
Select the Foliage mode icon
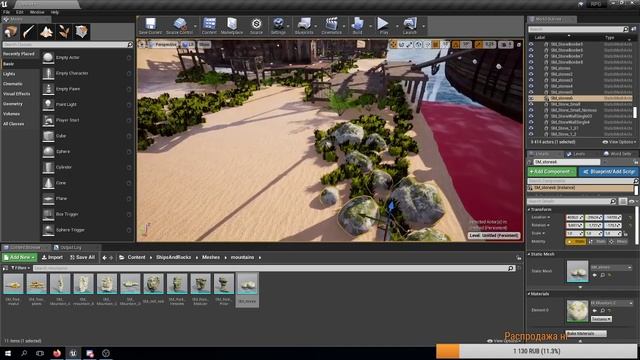click(64, 32)
